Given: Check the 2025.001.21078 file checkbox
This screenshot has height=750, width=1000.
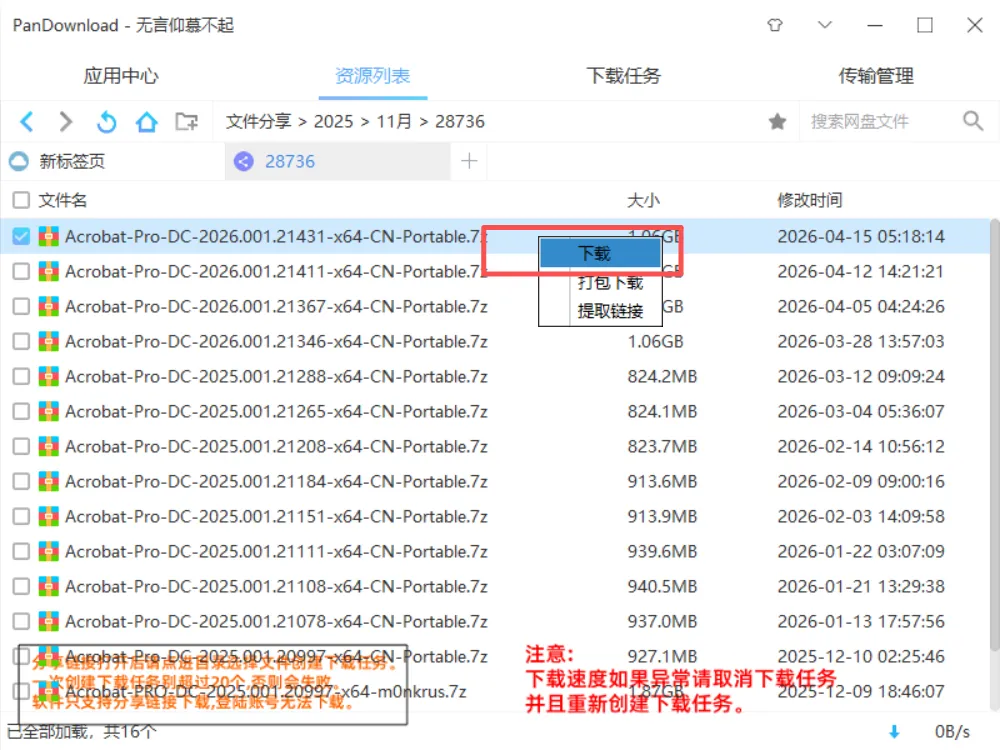Looking at the screenshot, I should coord(21,621).
